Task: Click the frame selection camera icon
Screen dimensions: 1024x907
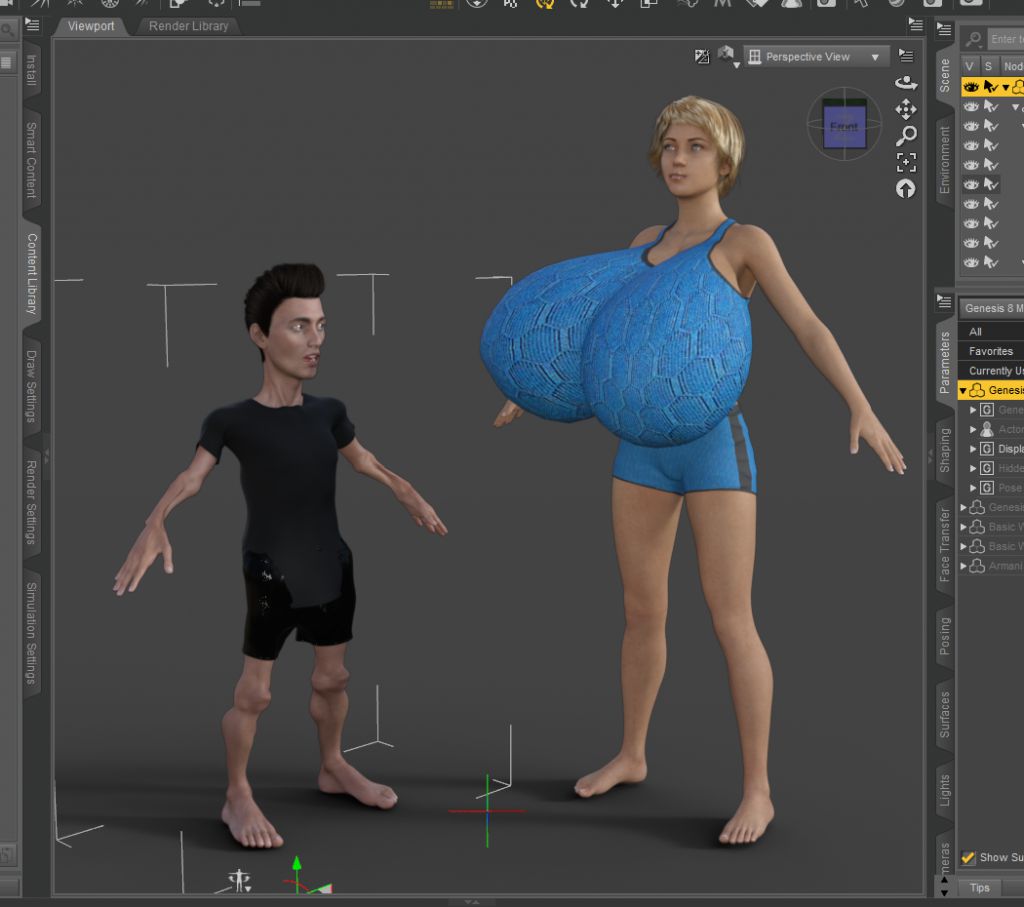Action: [906, 162]
